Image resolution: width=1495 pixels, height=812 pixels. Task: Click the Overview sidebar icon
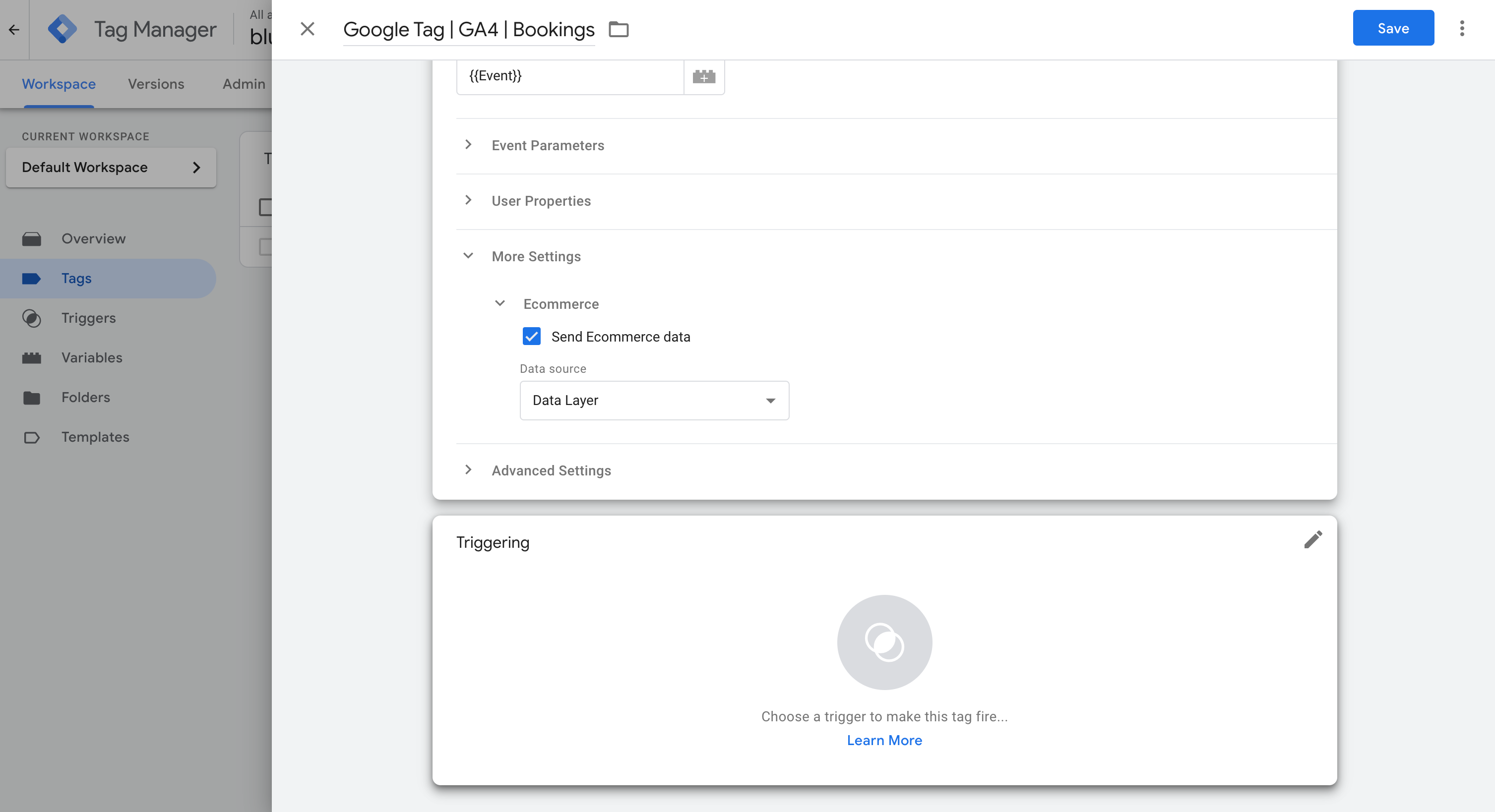(x=31, y=238)
